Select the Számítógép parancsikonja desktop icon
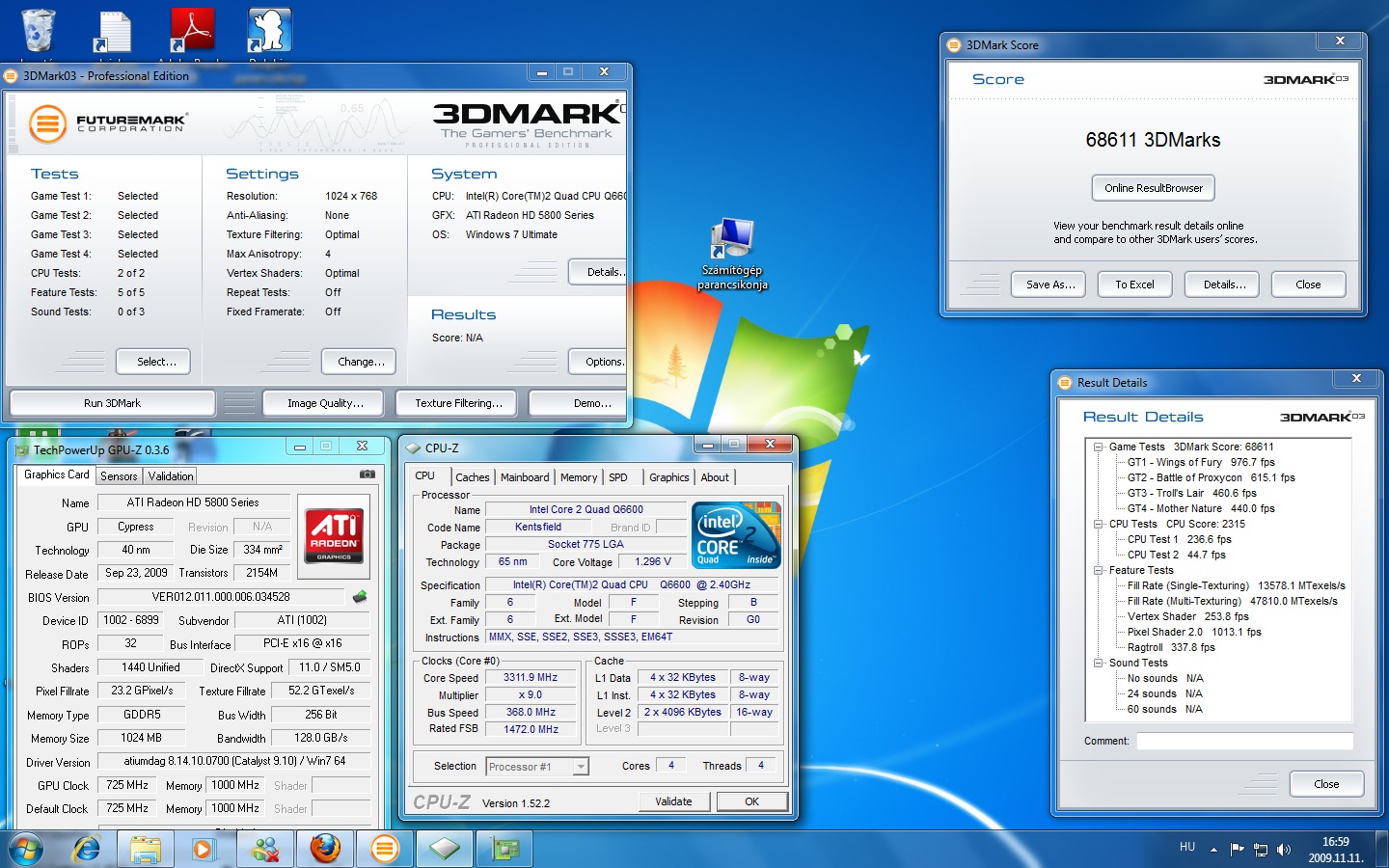 [732, 255]
